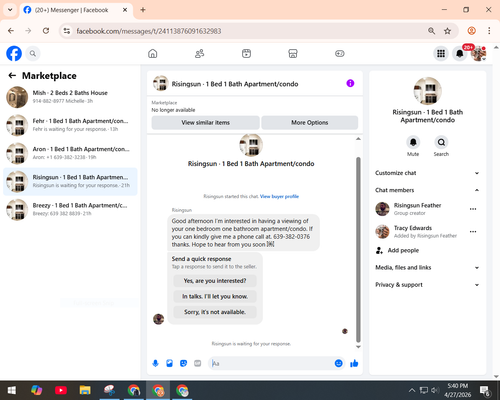Click listing thumbnail in right info panel
The height and width of the screenshot is (400, 500).
click(428, 91)
